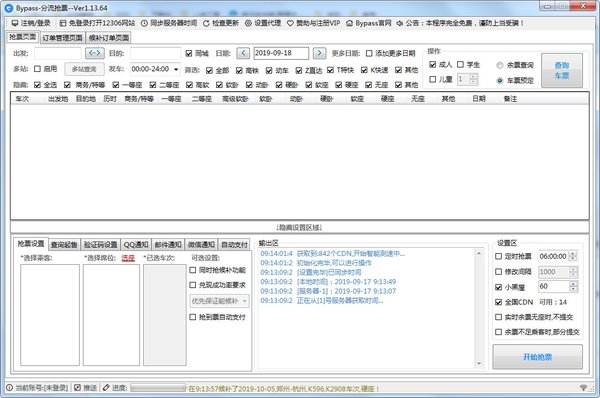Click scroll-down arrow of 输出区 log
Screen dimensions: 600x398
[479, 363]
